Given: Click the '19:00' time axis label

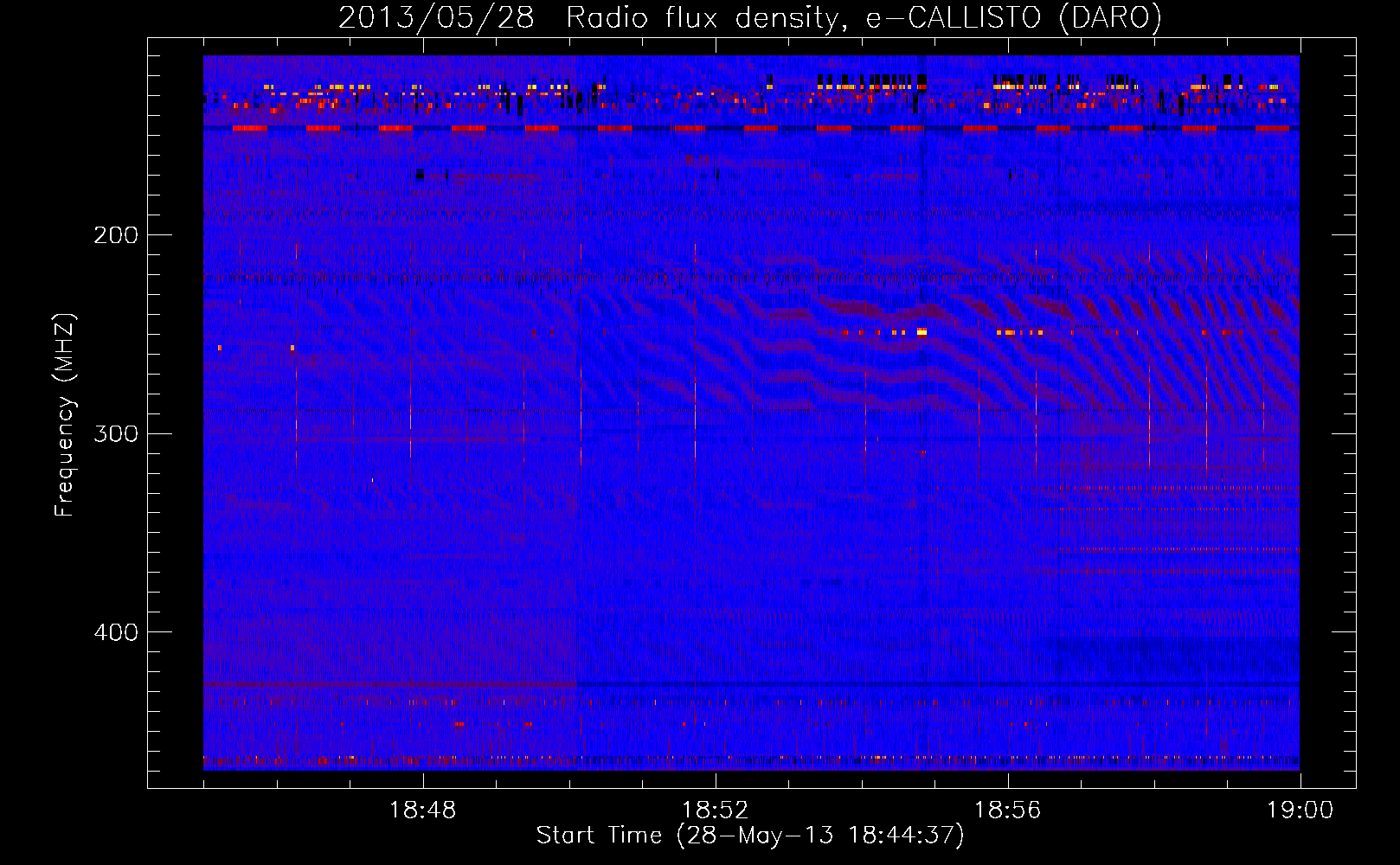Looking at the screenshot, I should [x=1300, y=811].
